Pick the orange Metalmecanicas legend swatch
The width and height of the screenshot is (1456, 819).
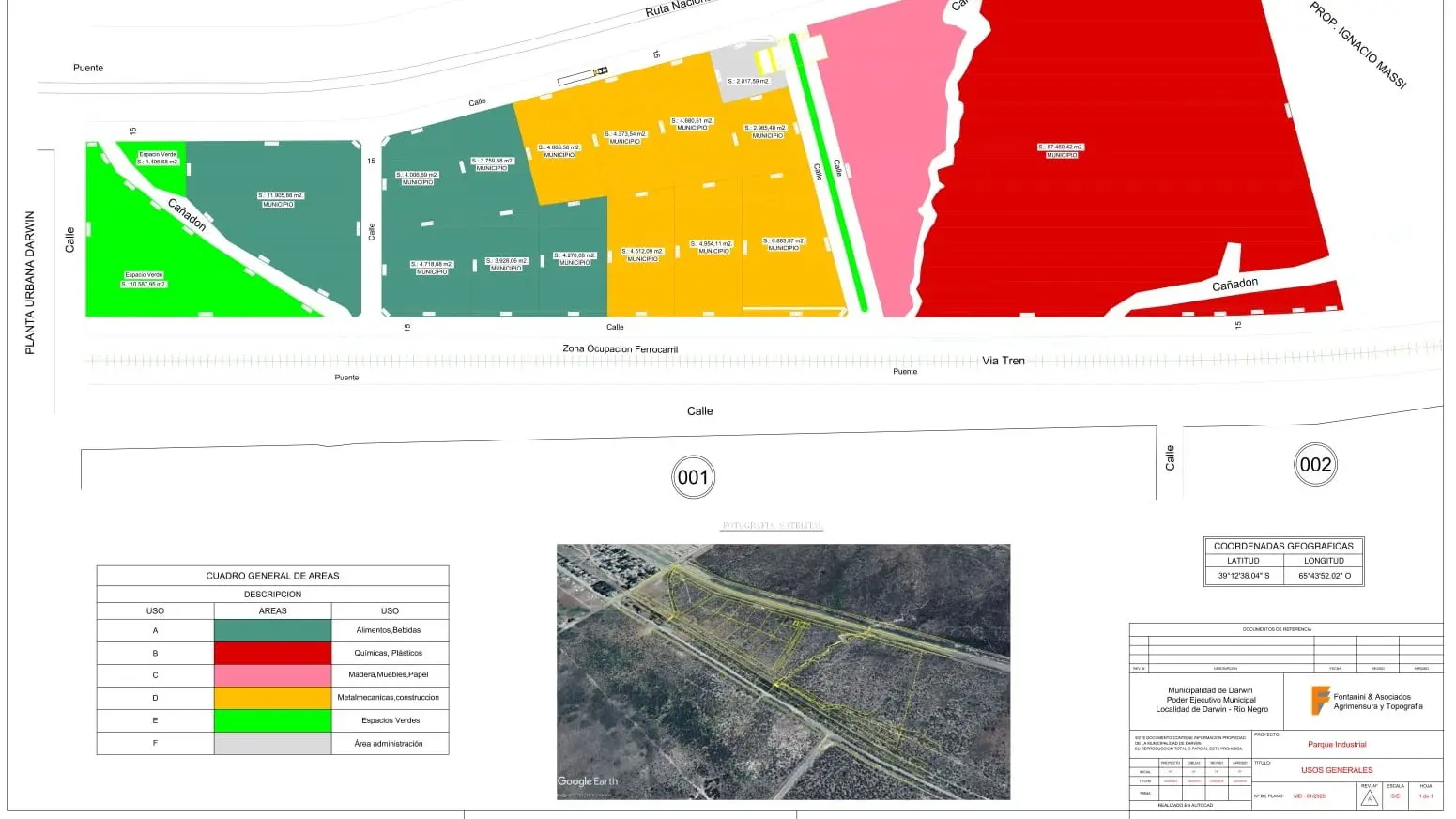(x=272, y=698)
